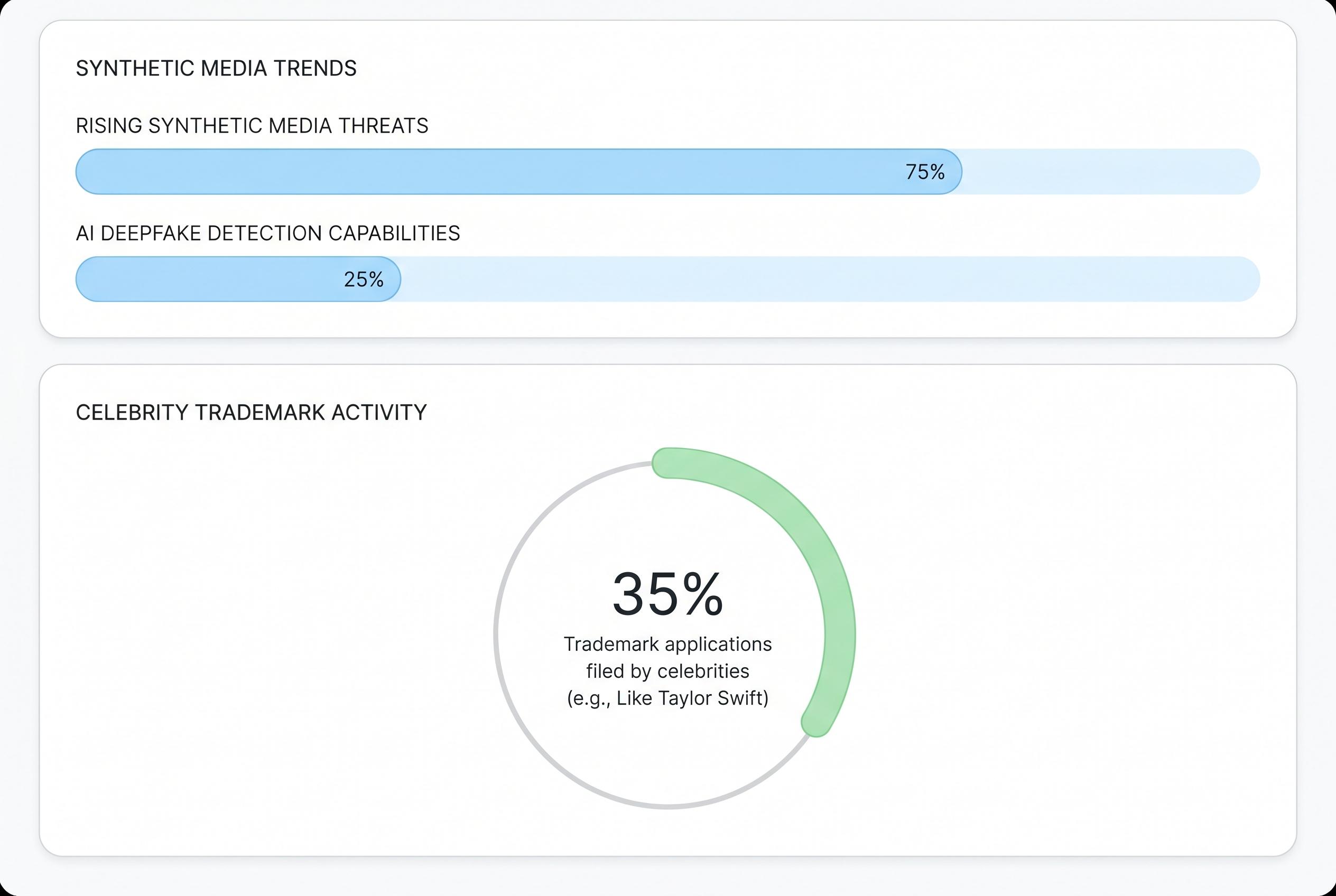Select the AI Deepfake Detection Capabilities label
Screen dimensions: 1336x896
point(267,233)
